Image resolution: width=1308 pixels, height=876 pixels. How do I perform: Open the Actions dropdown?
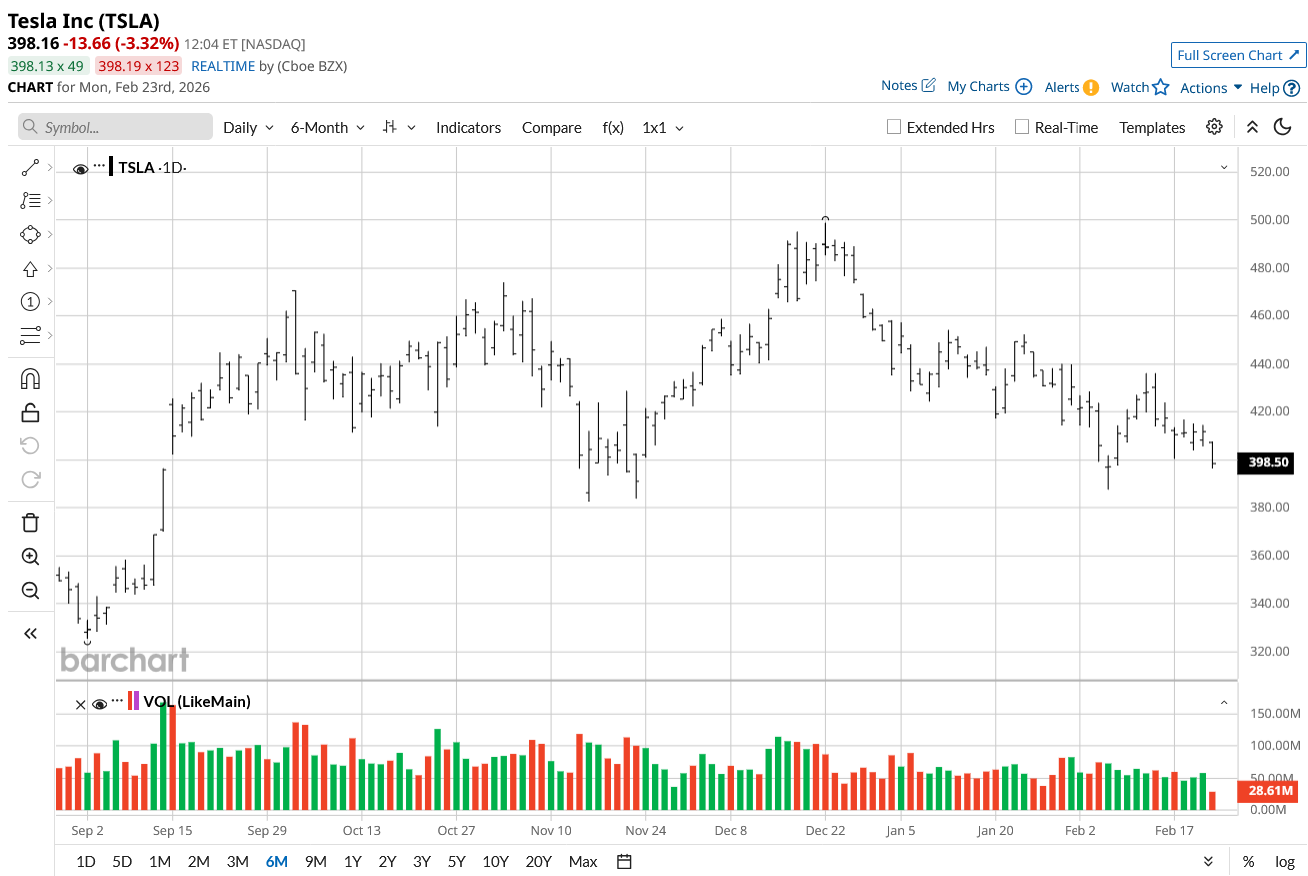1211,88
